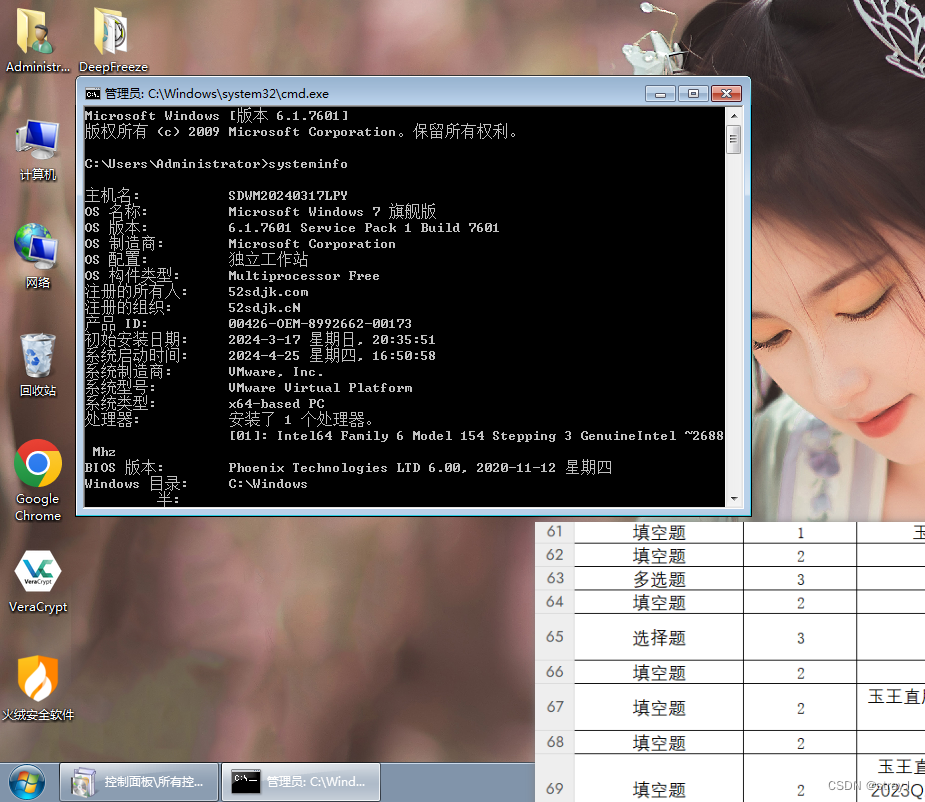Click 'x64-based PC' system type text

(276, 404)
